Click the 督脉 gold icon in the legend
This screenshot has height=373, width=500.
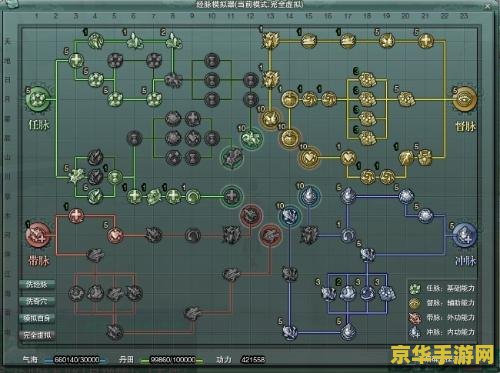415,303
